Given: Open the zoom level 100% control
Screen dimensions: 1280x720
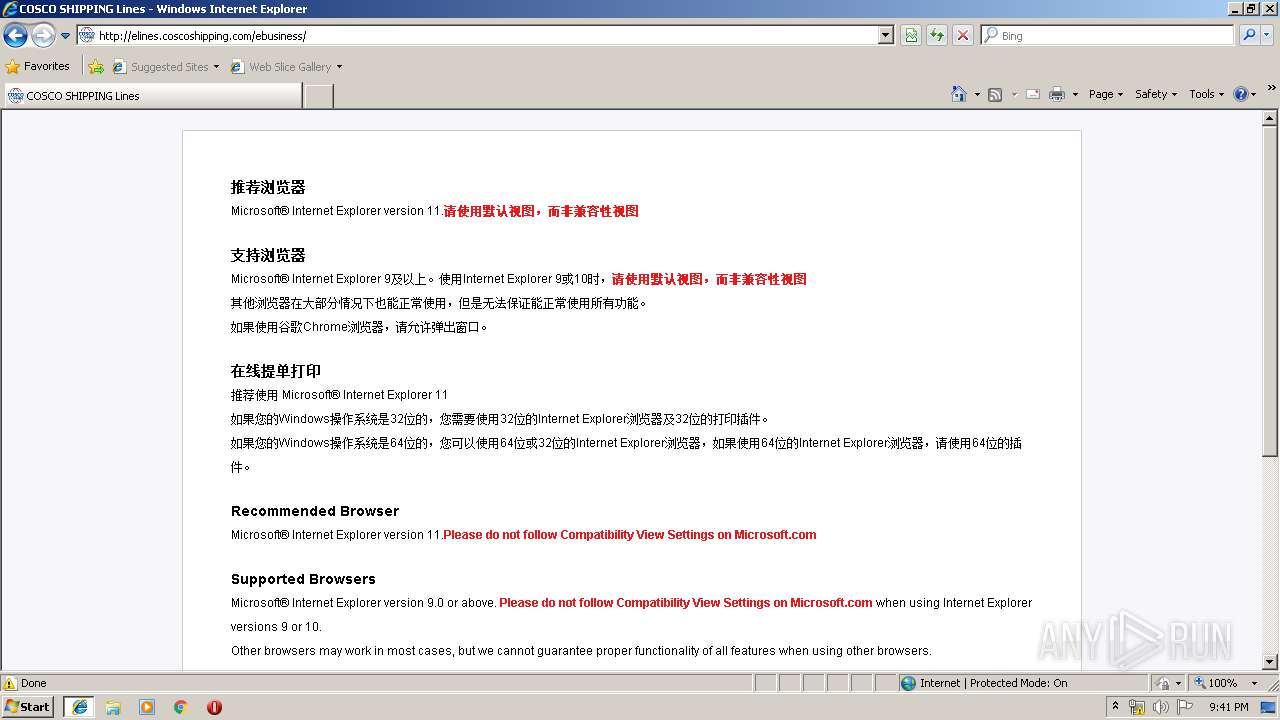Looking at the screenshot, I should (x=1215, y=683).
